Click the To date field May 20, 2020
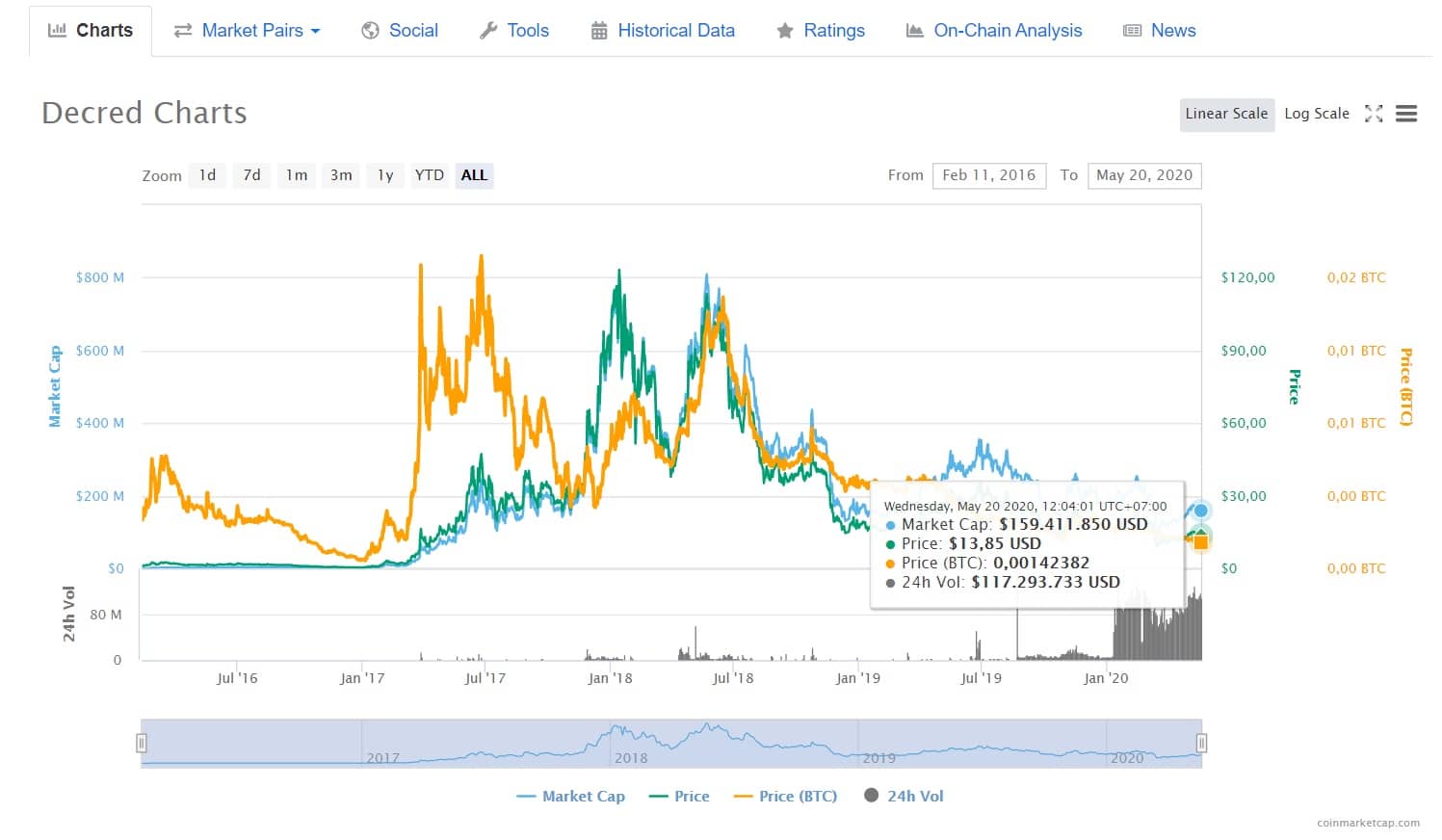The height and width of the screenshot is (840, 1442). point(1144,175)
